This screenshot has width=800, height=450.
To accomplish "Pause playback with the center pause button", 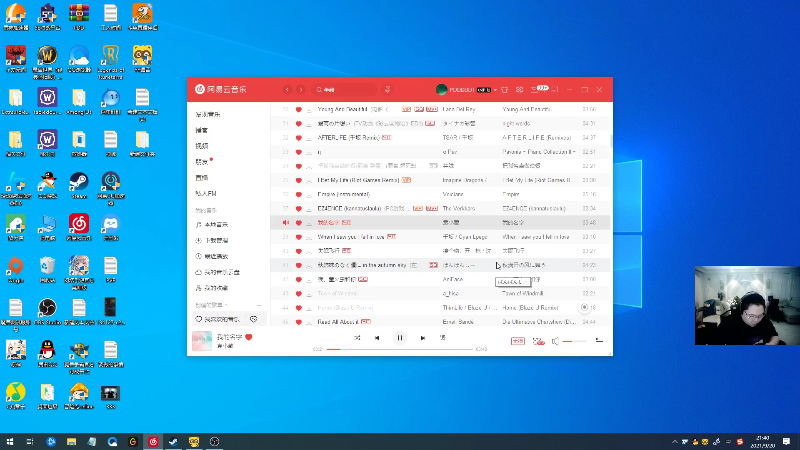I will (x=400, y=338).
